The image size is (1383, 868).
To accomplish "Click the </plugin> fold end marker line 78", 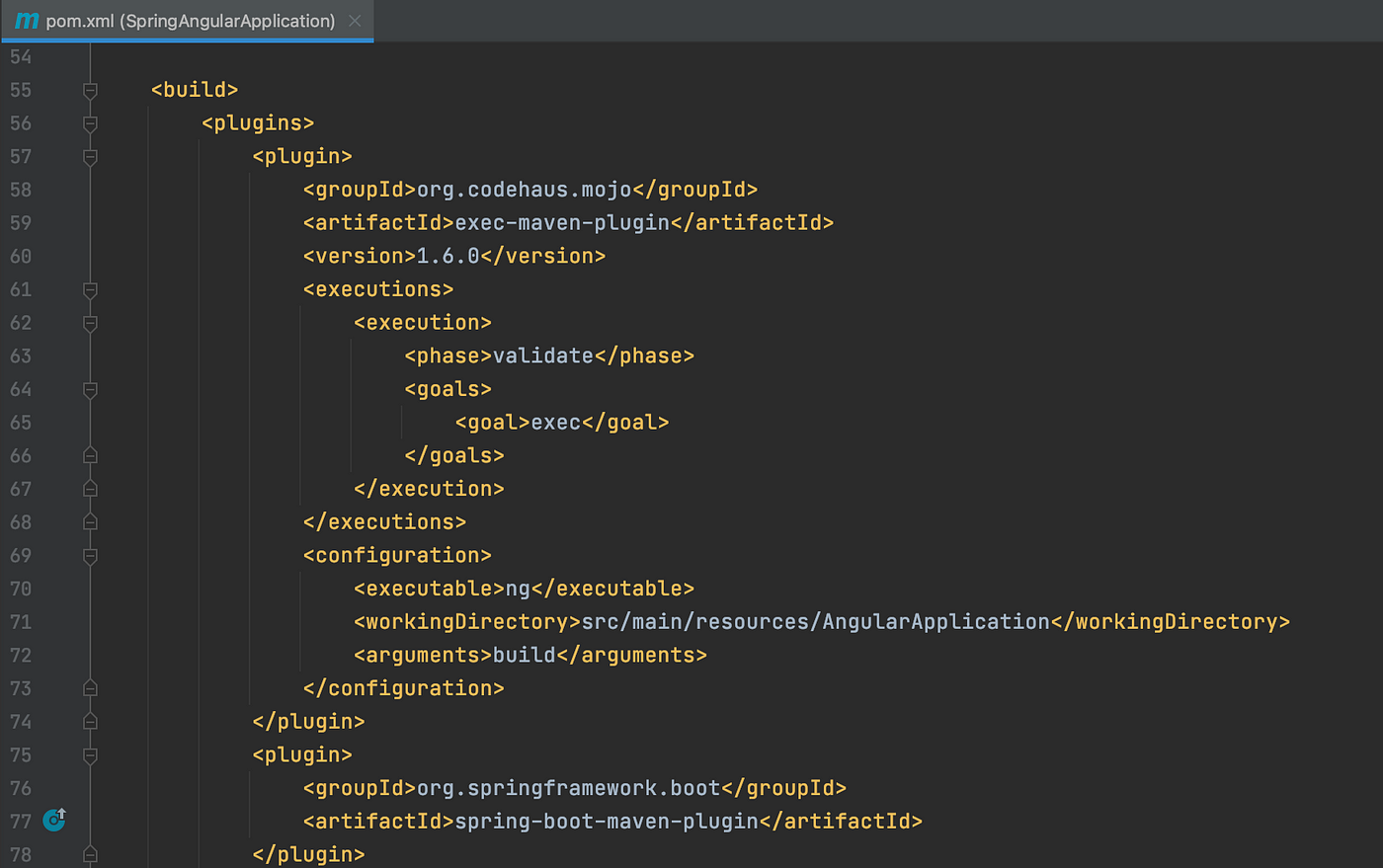I will (90, 854).
